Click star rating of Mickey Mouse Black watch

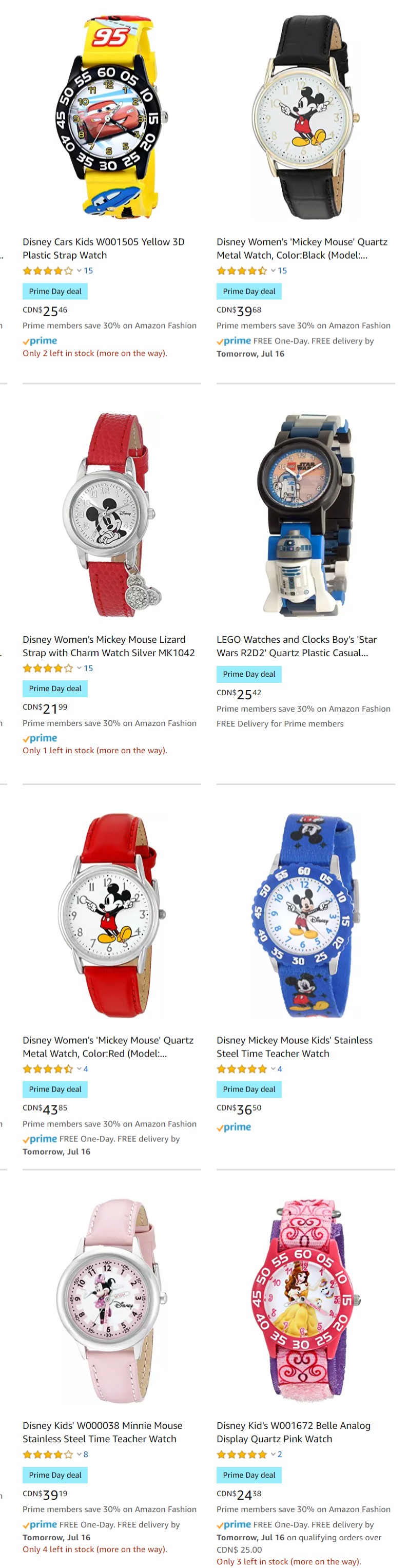coord(242,271)
